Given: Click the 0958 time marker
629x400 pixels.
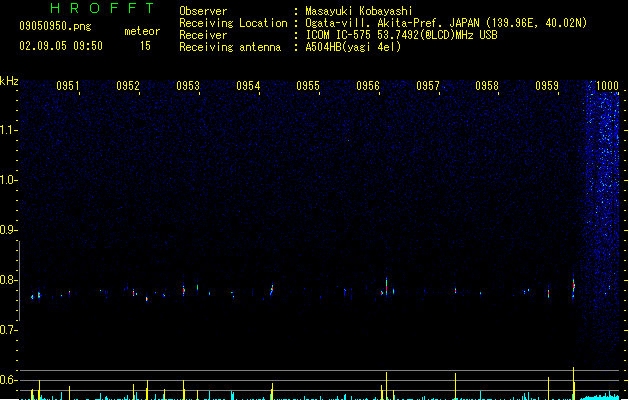Looking at the screenshot, I should (487, 86).
